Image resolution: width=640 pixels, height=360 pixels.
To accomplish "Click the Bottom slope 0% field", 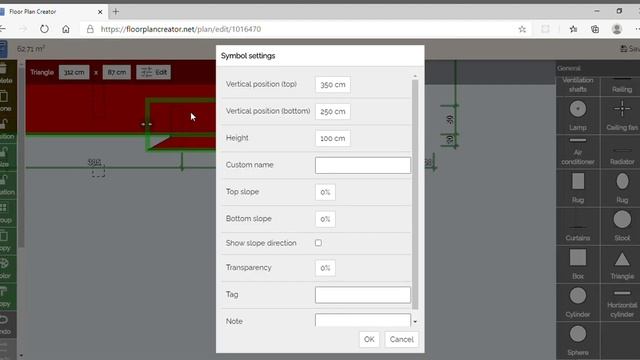I will [325, 219].
